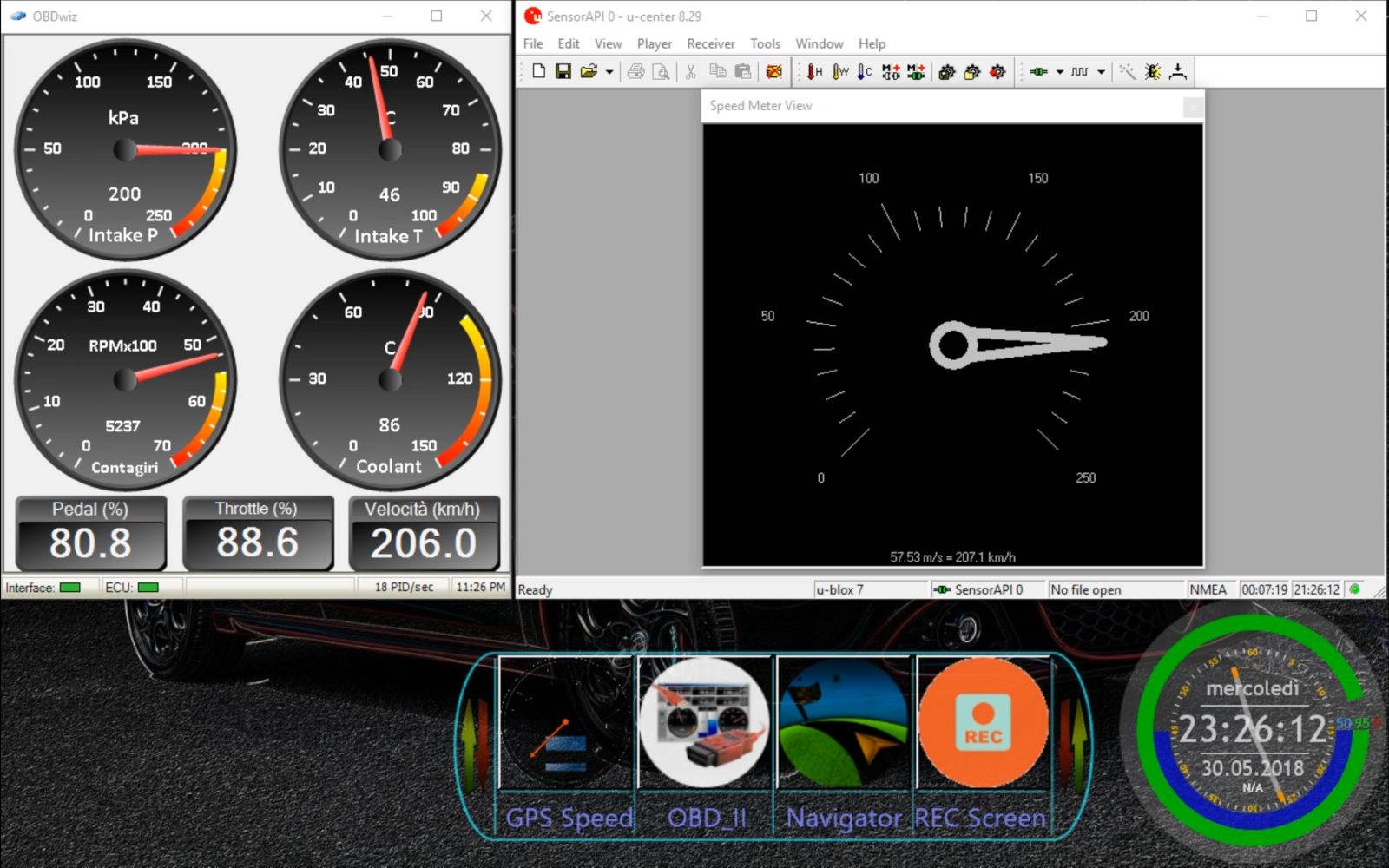
Task: Click the Save floppy disk icon in u-center
Action: 563,71
